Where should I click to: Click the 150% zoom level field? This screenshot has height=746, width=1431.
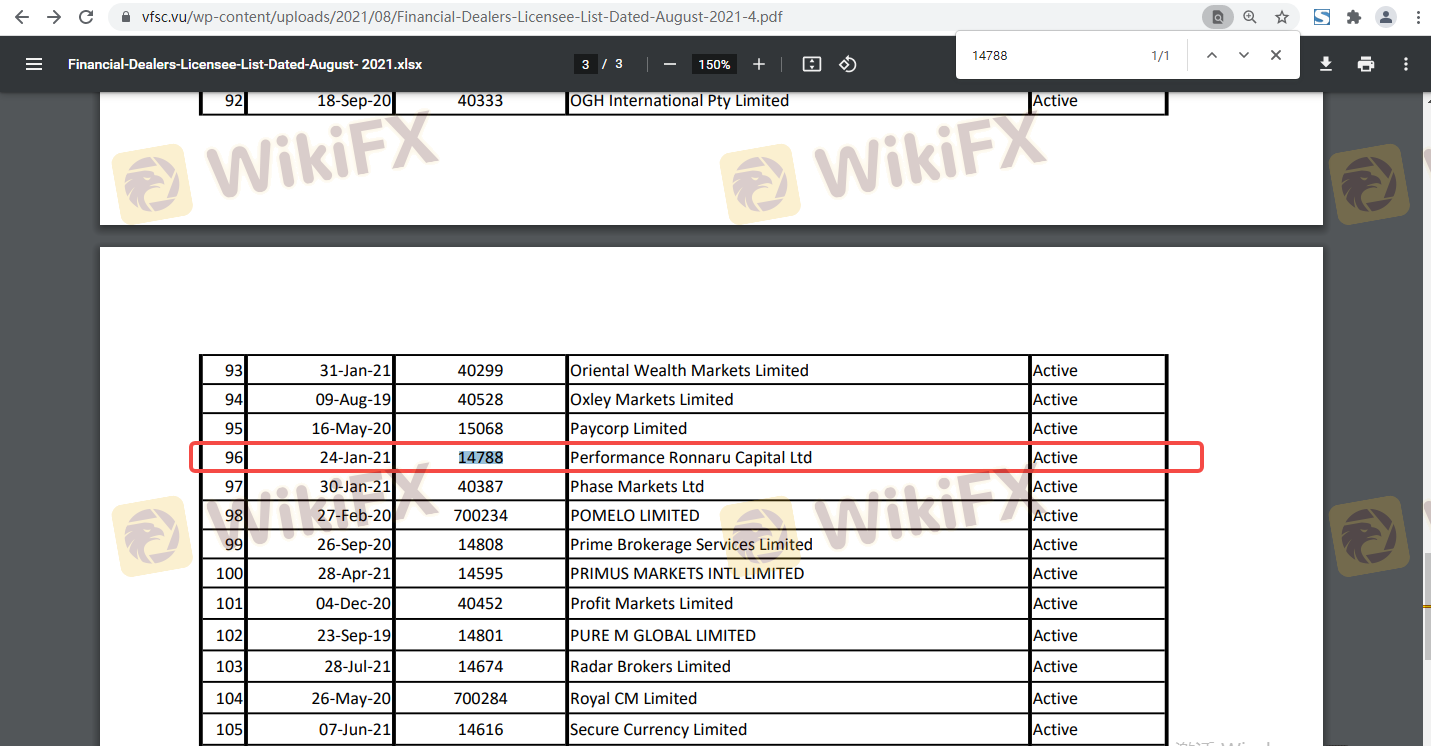coord(714,64)
